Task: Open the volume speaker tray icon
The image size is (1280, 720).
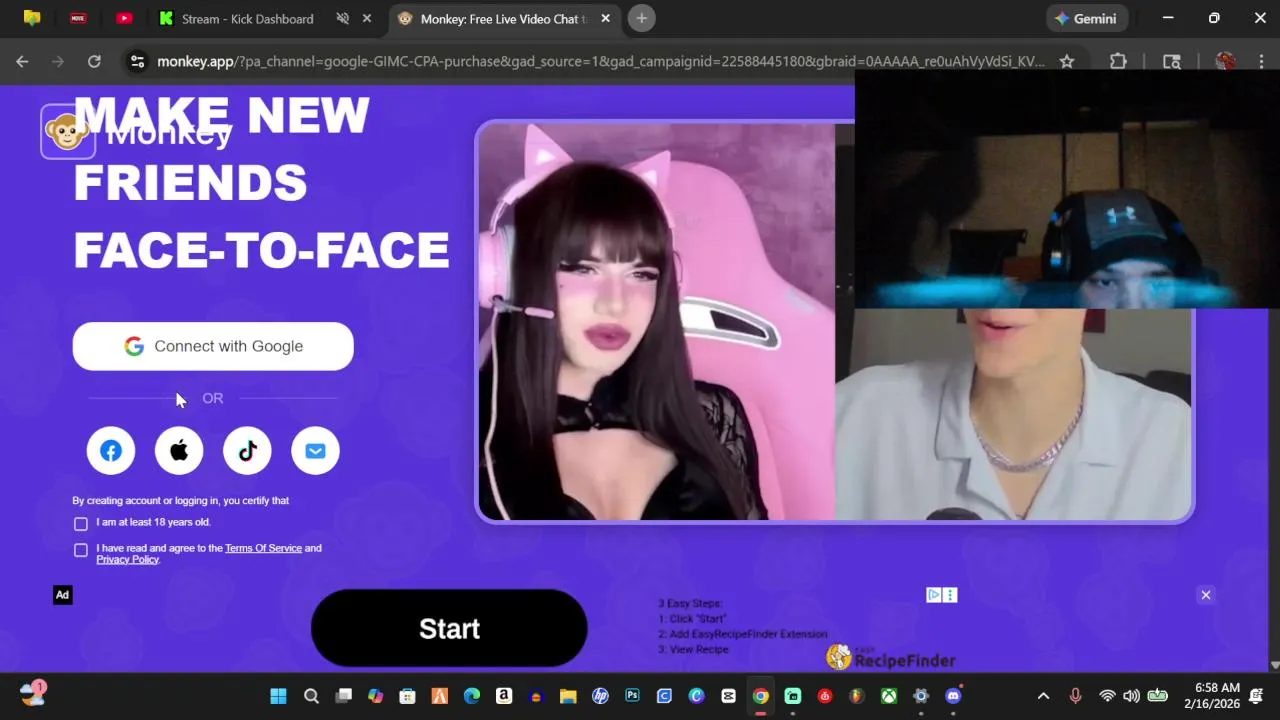Action: pos(1131,696)
